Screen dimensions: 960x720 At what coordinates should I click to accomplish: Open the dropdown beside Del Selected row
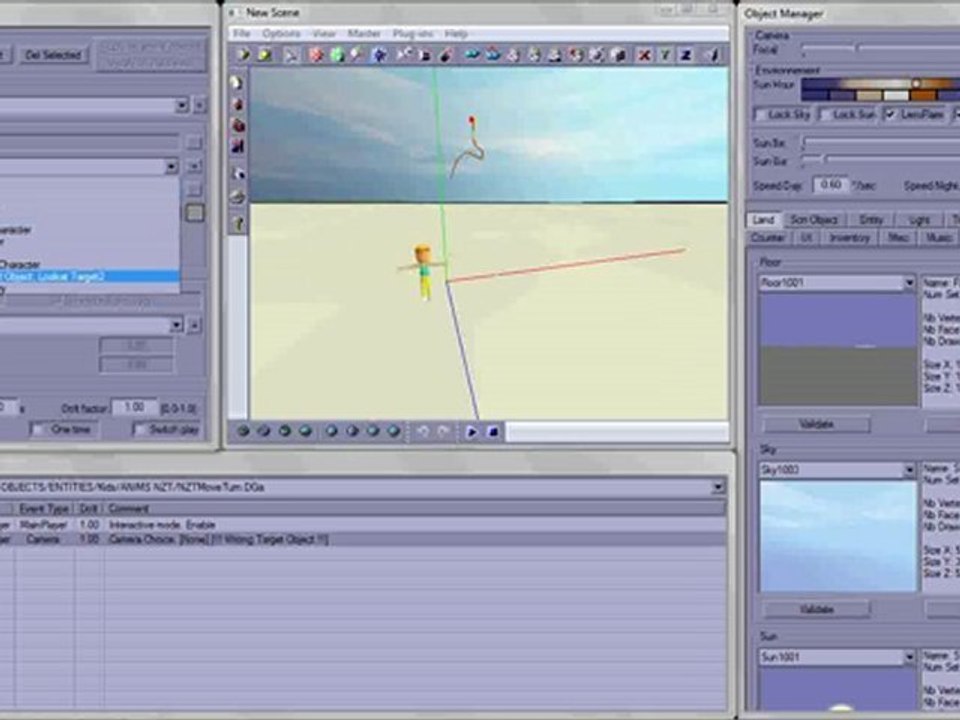(181, 105)
